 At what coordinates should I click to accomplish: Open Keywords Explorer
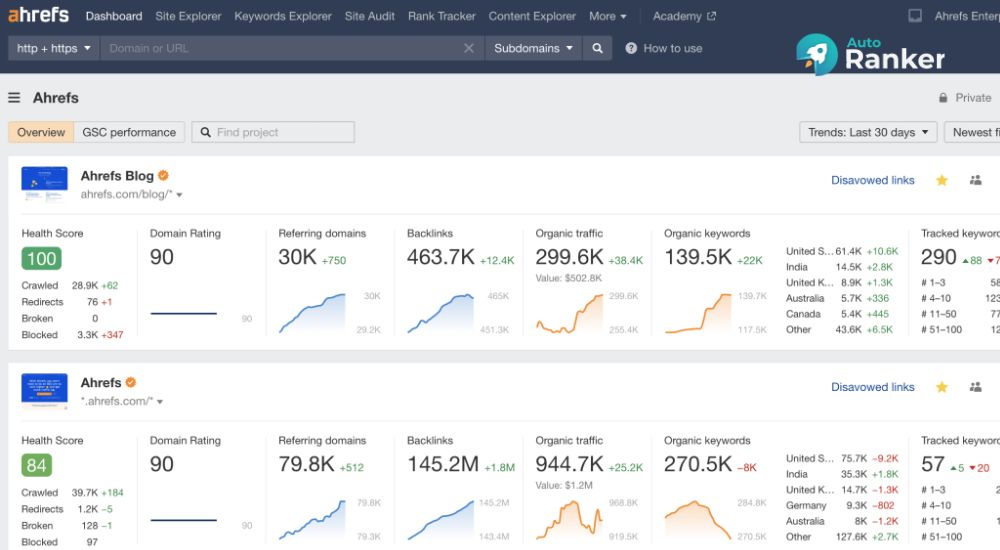click(283, 16)
